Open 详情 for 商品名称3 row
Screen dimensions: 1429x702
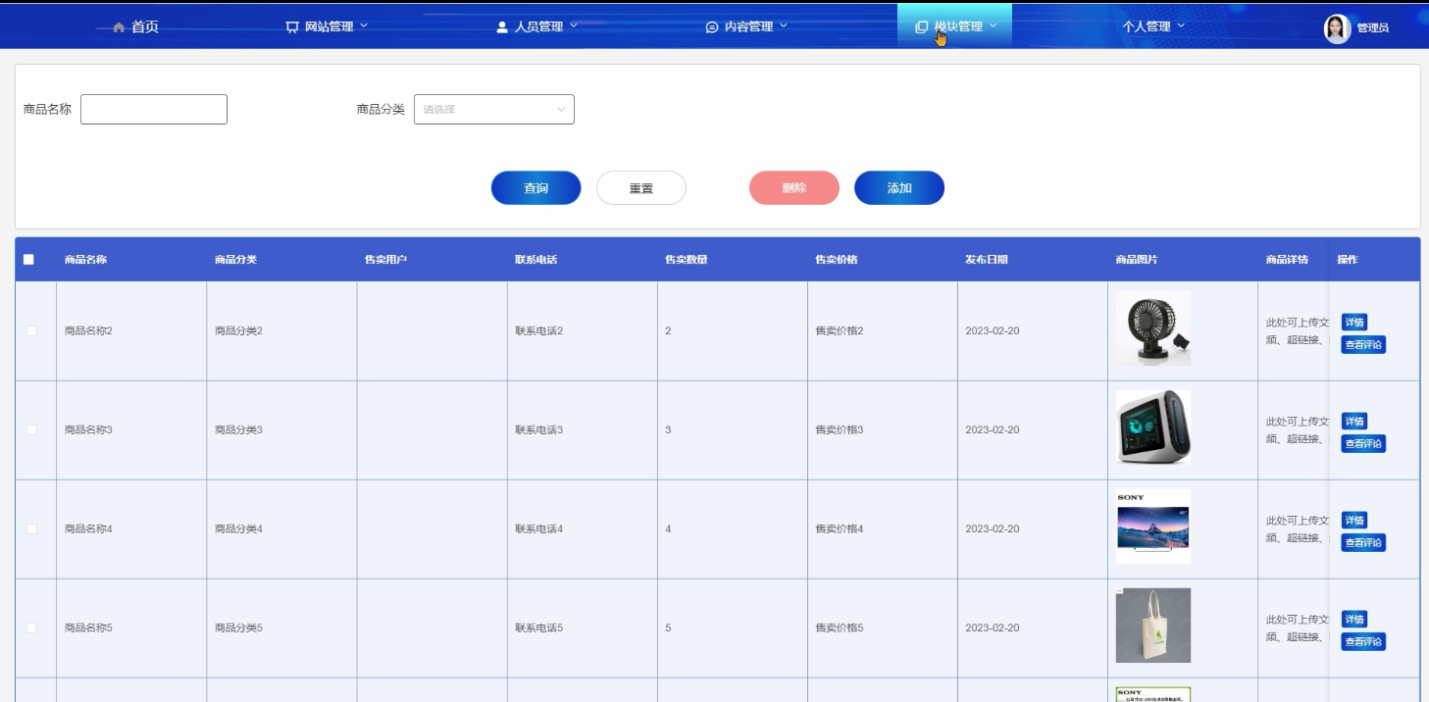(1354, 421)
